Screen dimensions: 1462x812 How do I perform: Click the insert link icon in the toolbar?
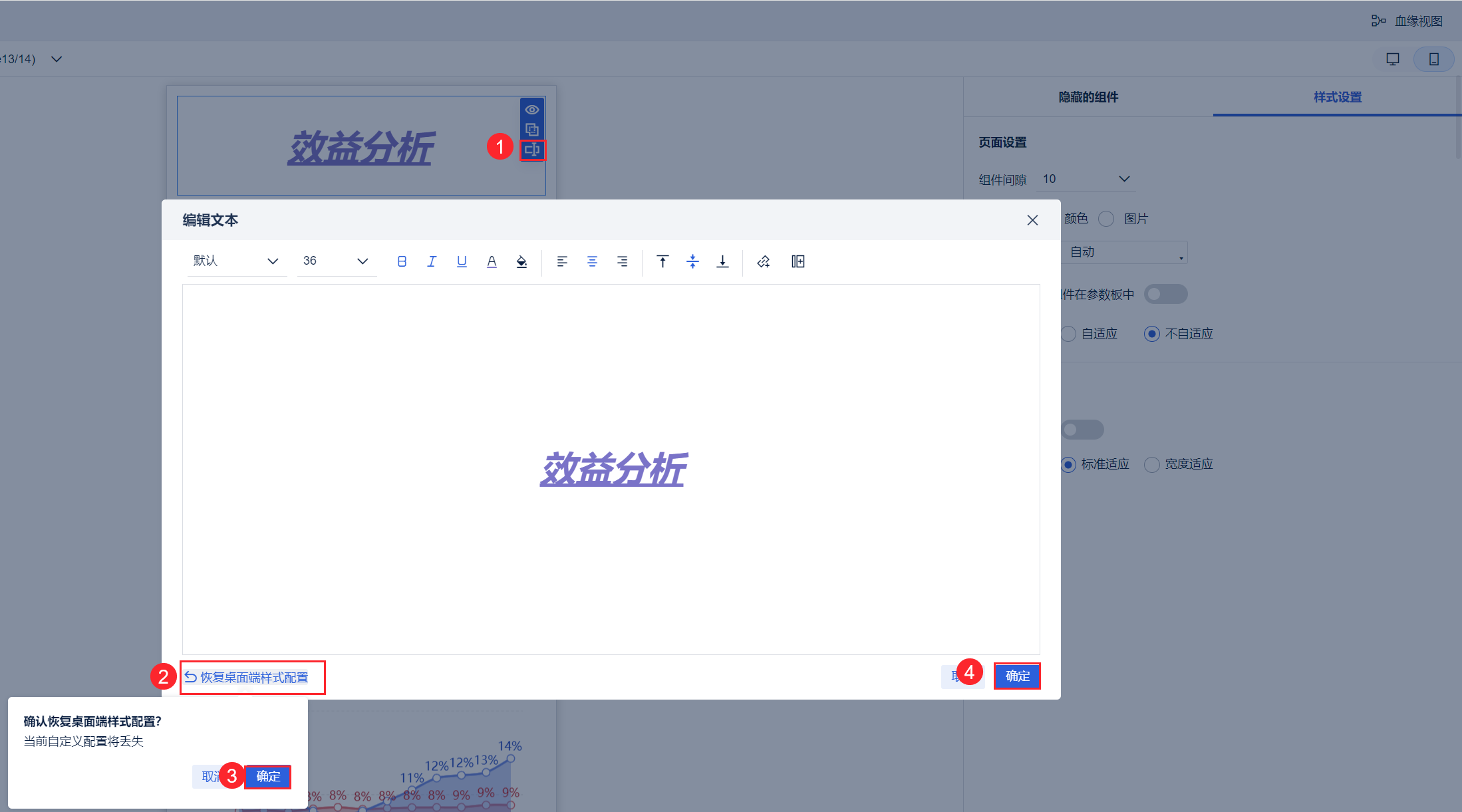point(764,261)
